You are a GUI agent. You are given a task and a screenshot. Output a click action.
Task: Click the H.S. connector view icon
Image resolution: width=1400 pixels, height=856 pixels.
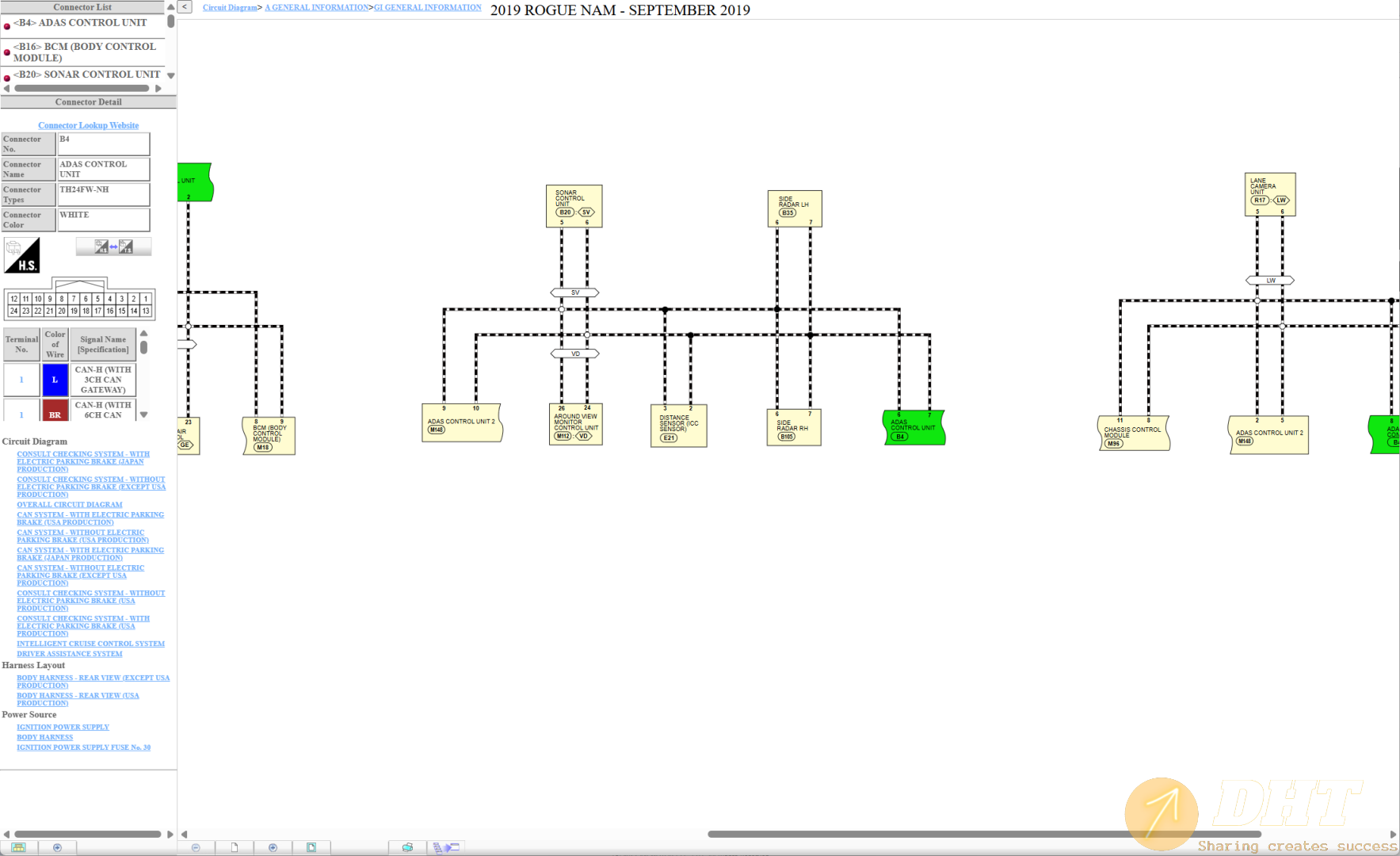tap(22, 255)
